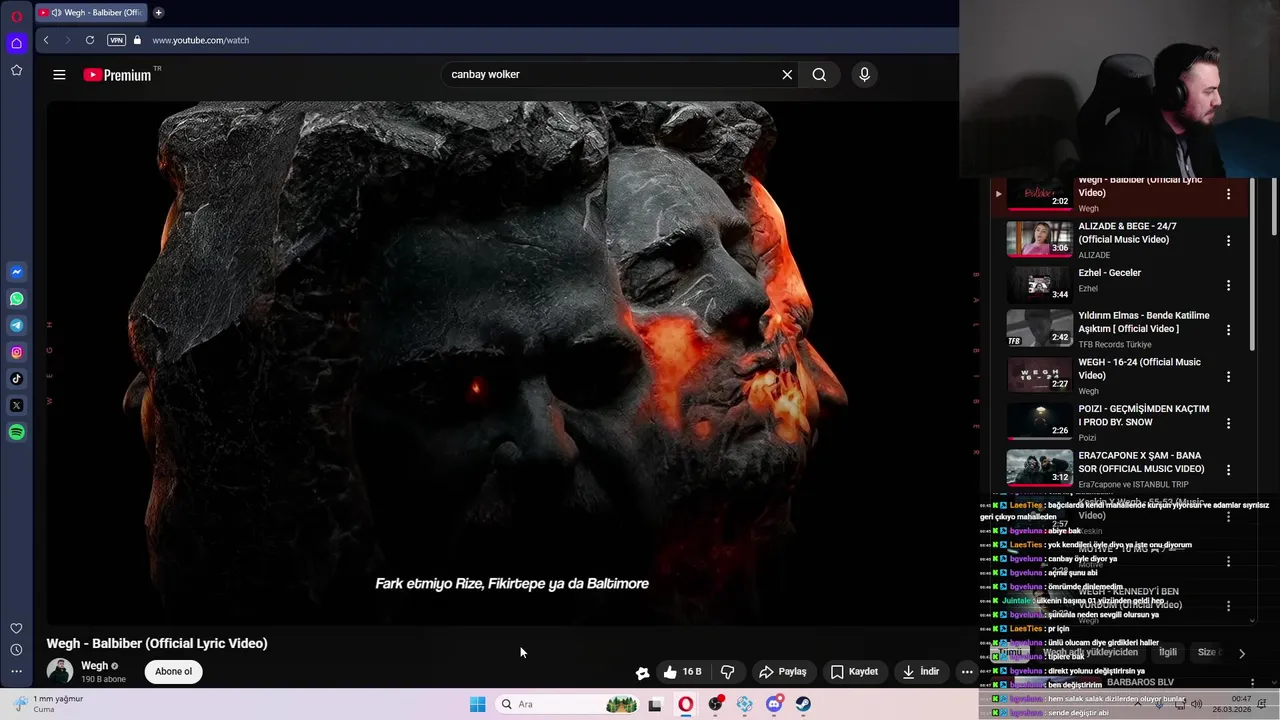Toggle the Opera VPN badge
The height and width of the screenshot is (720, 1280).
point(116,40)
